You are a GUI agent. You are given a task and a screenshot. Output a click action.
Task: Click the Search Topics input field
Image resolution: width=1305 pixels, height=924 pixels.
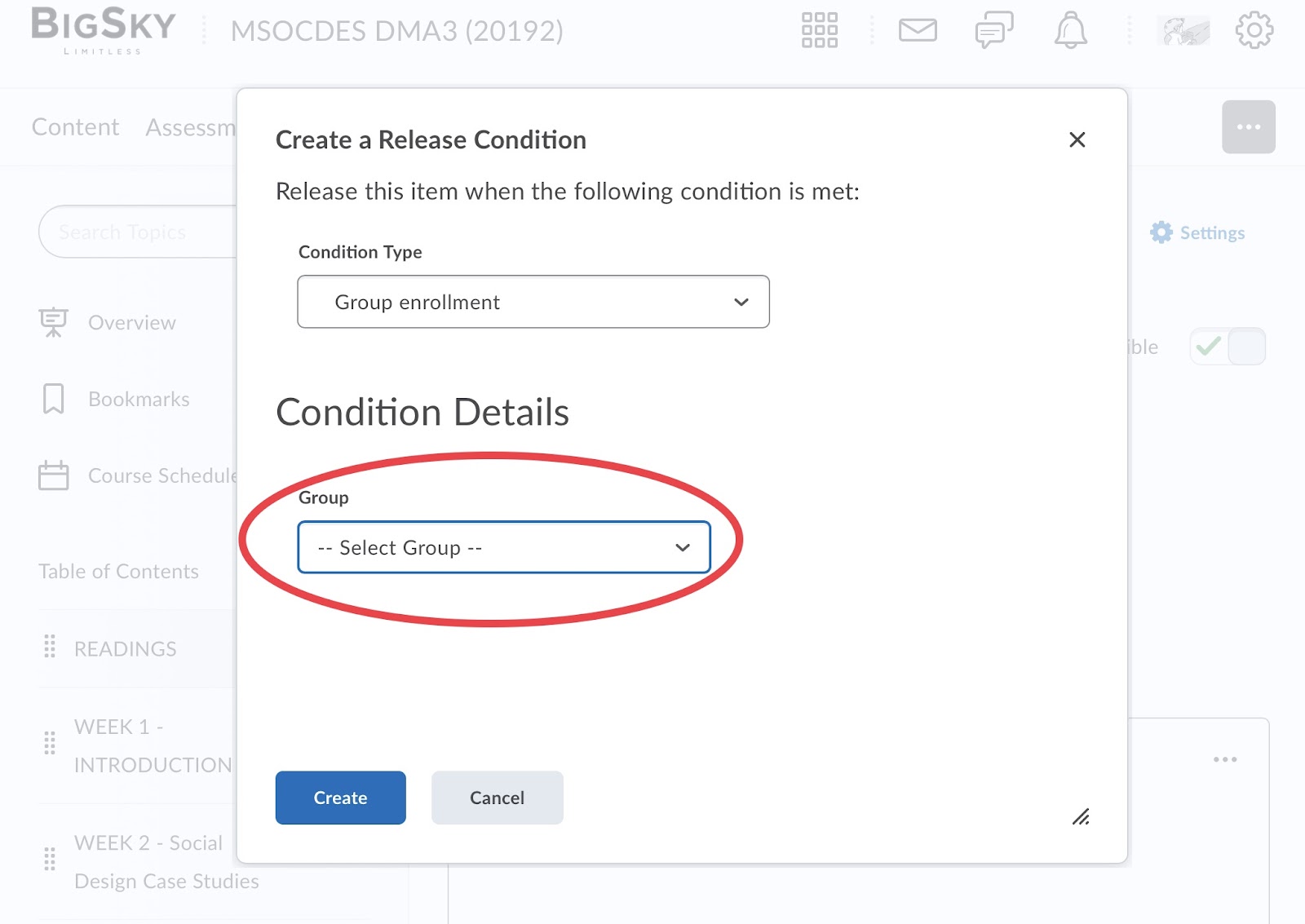point(138,232)
